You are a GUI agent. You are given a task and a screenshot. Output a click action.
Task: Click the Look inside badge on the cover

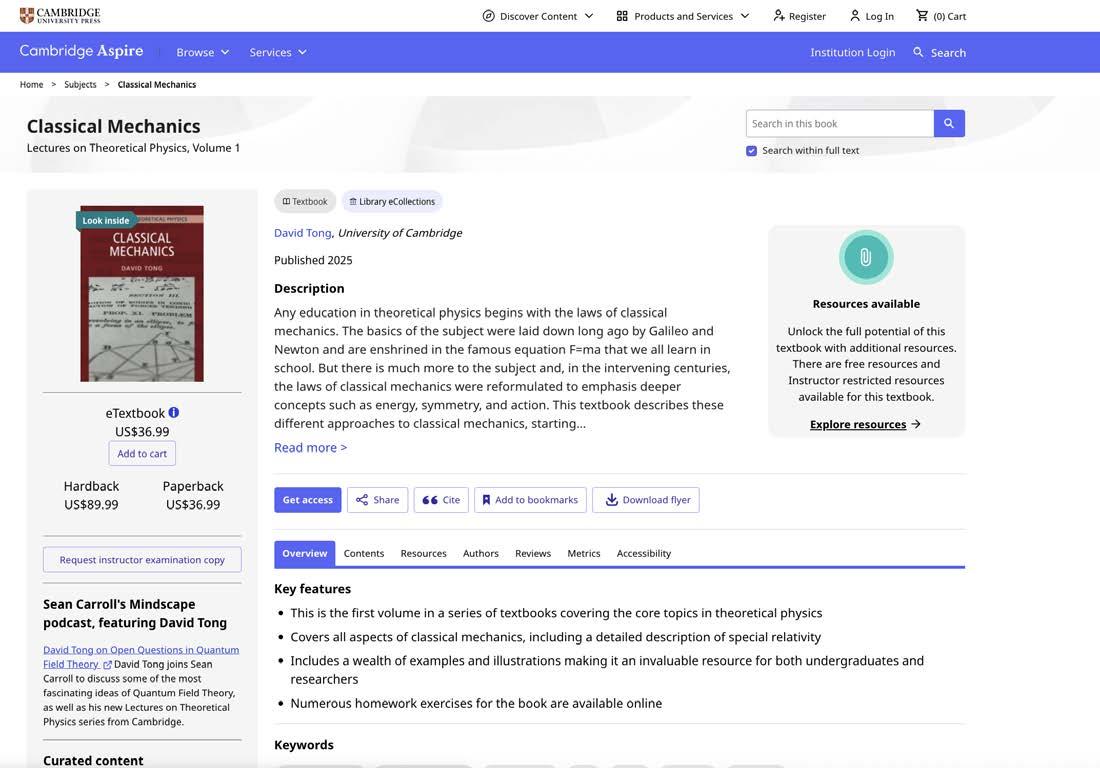point(105,220)
